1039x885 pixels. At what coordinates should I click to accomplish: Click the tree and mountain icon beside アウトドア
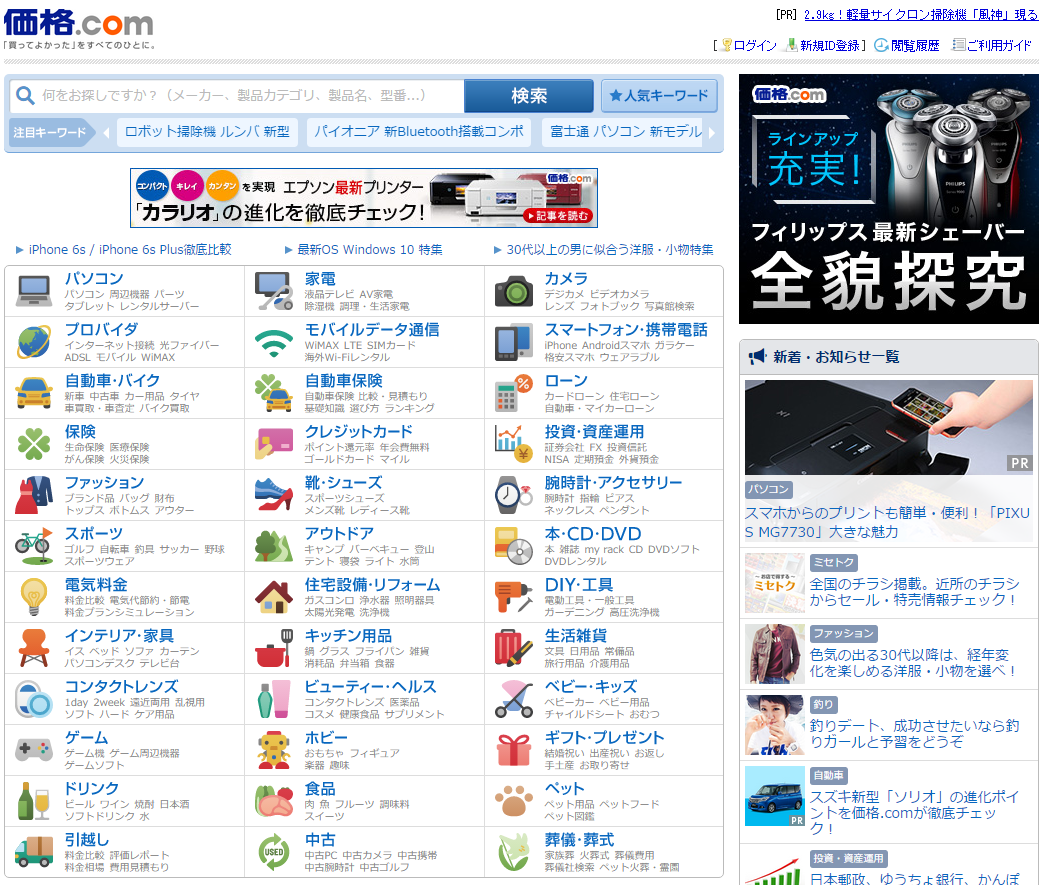pos(274,547)
